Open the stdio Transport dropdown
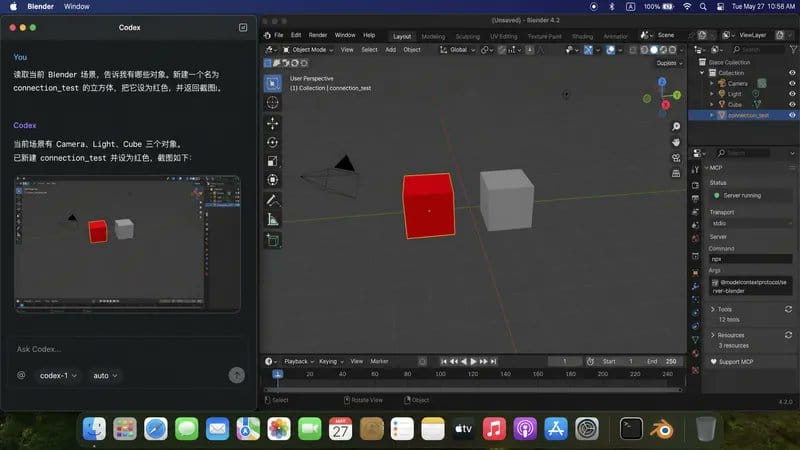The image size is (800, 450). (751, 223)
